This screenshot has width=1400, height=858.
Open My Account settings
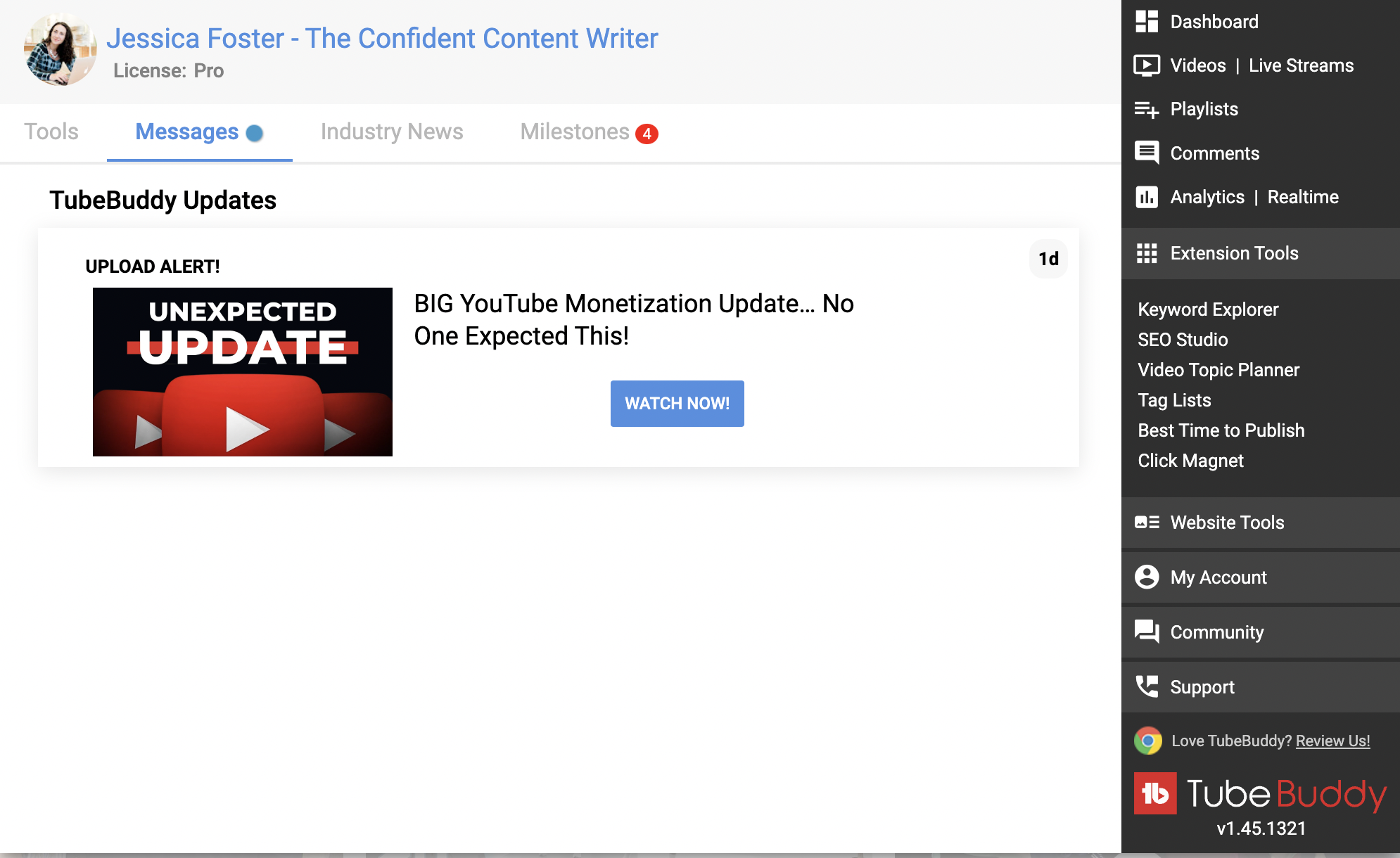pyautogui.click(x=1217, y=577)
